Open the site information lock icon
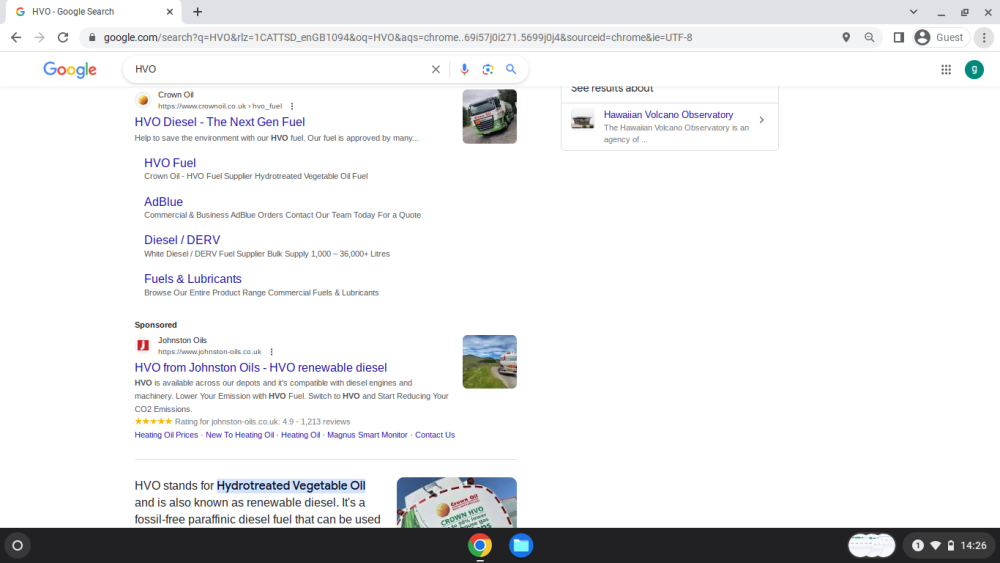This screenshot has width=1000, height=563. tap(92, 38)
